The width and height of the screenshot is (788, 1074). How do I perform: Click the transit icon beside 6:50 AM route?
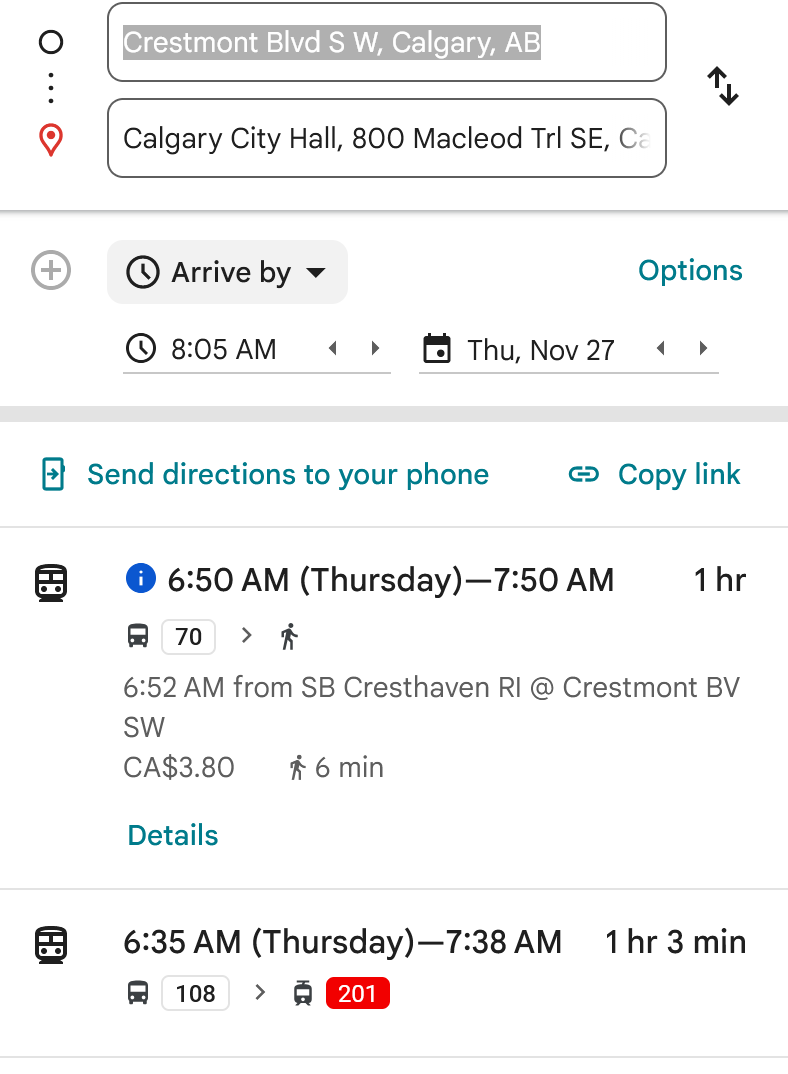tap(51, 582)
